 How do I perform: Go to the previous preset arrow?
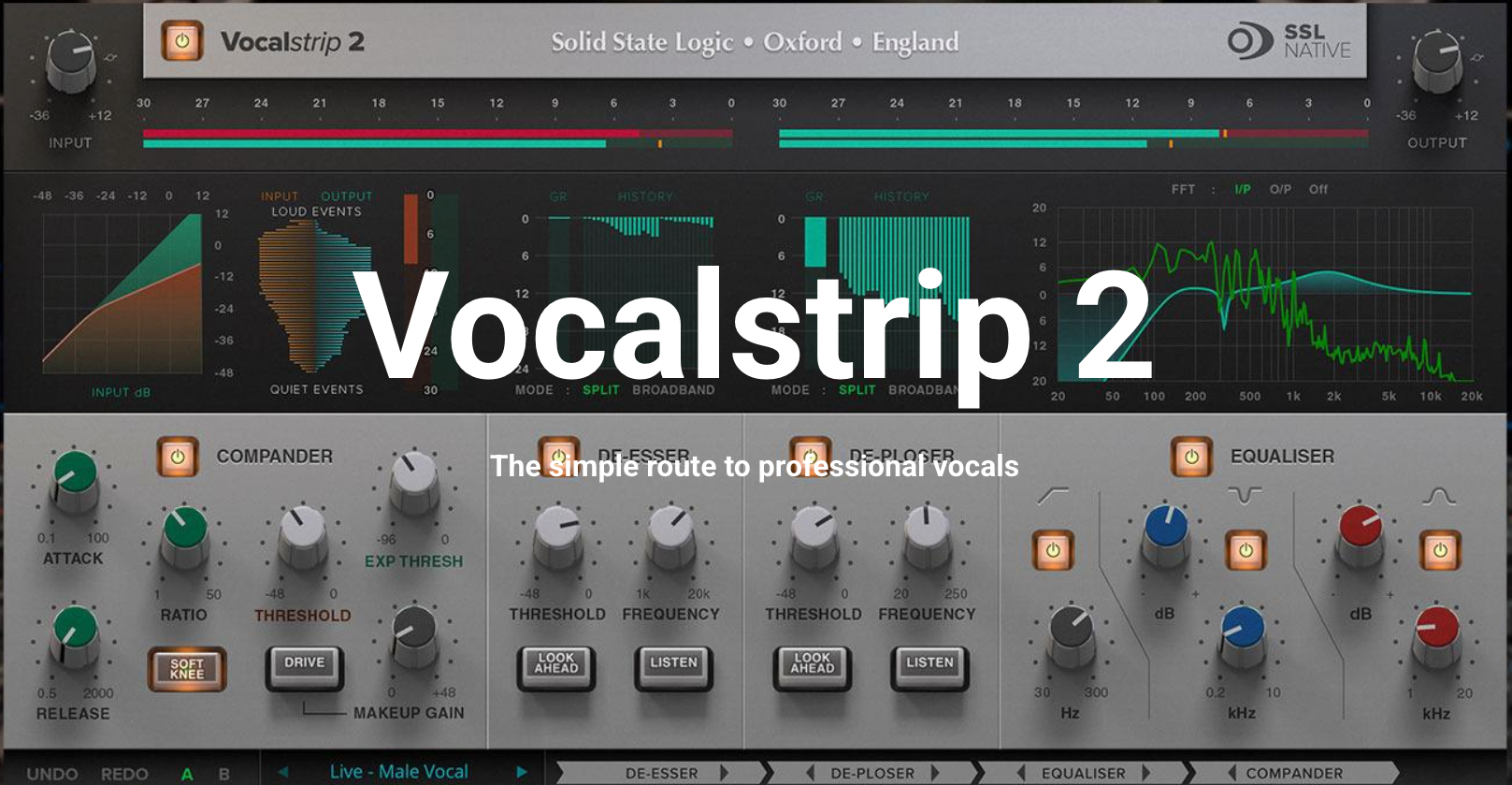coord(283,772)
